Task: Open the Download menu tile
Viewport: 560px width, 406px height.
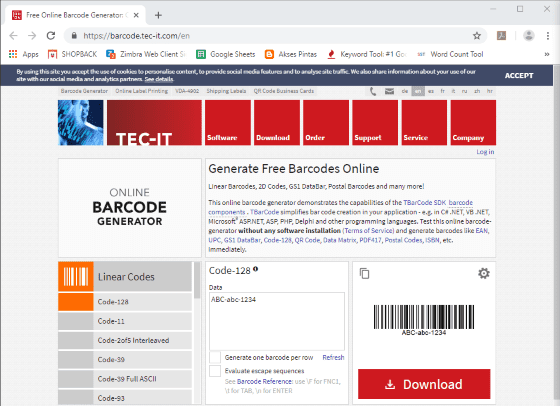Action: [x=277, y=122]
